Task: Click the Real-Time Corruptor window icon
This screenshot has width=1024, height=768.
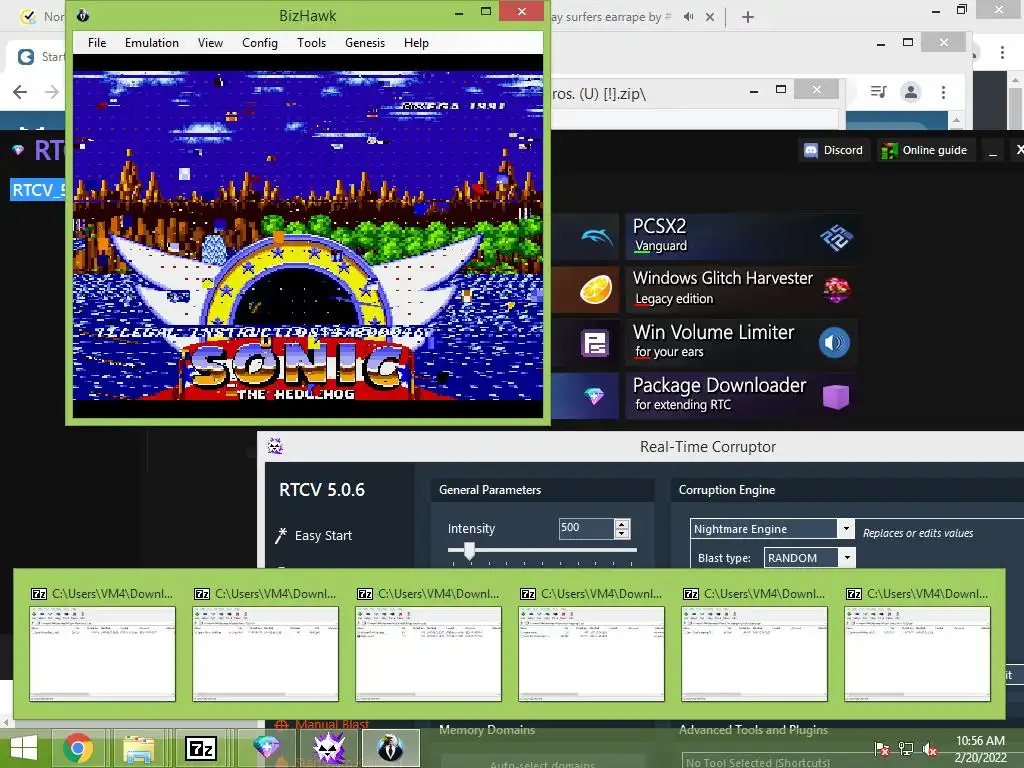Action: tap(275, 447)
